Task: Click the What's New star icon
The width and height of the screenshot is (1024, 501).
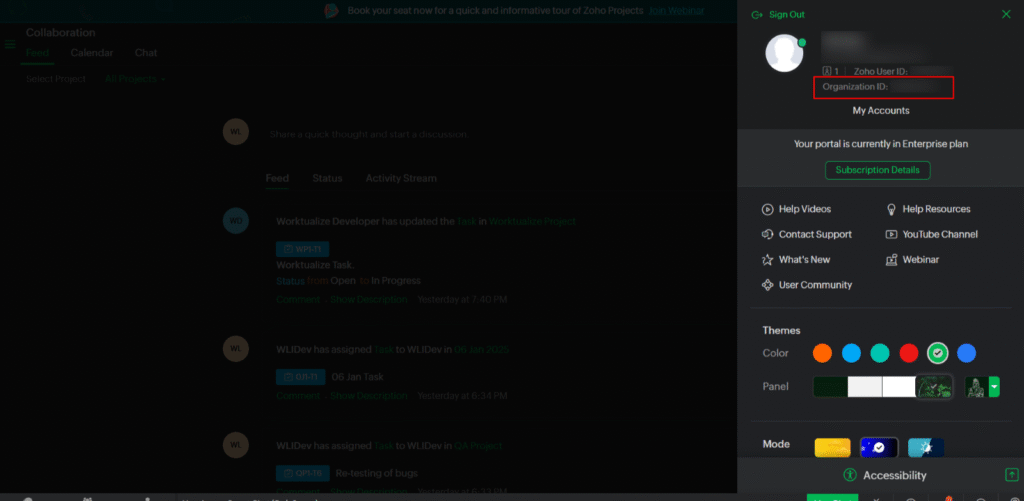Action: tap(768, 260)
